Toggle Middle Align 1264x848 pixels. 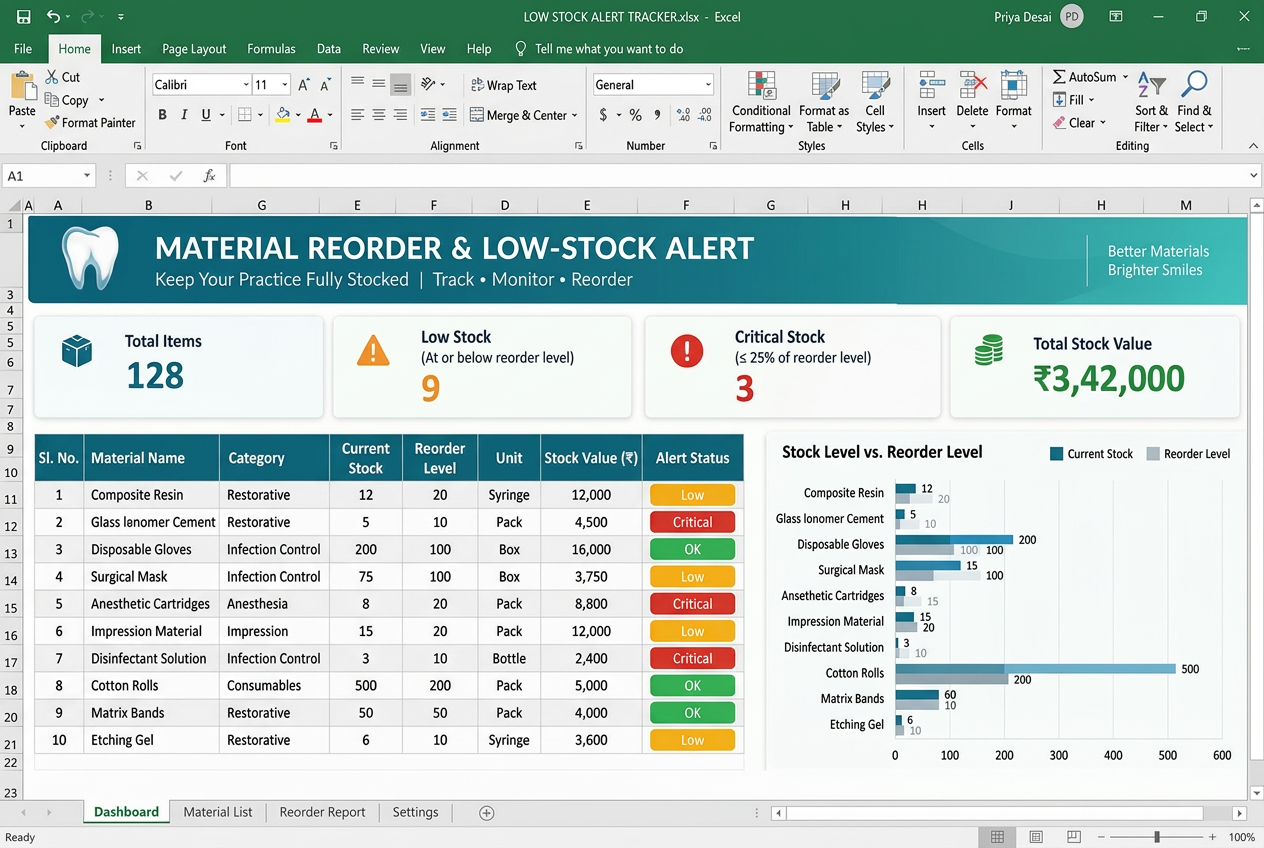point(379,85)
